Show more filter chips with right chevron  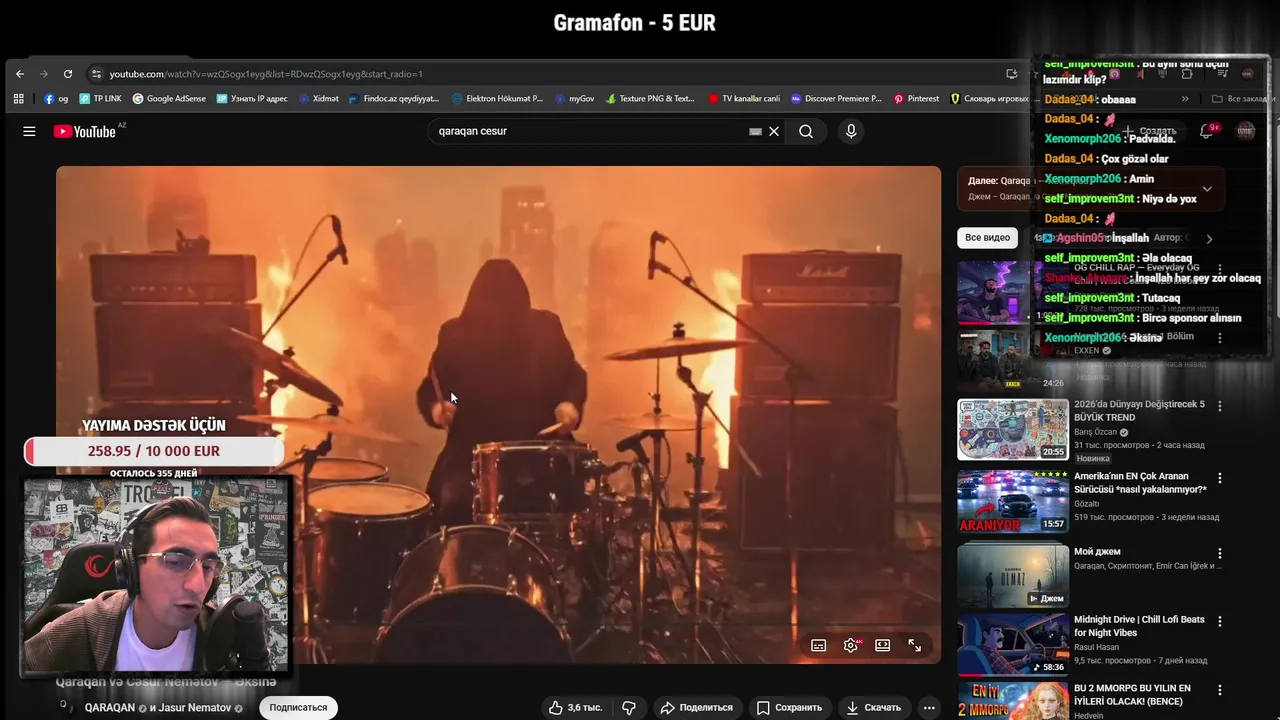coord(1209,238)
